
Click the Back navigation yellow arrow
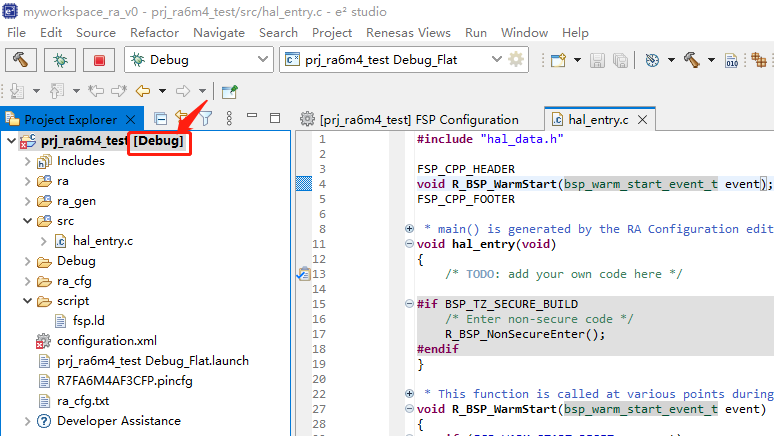pyautogui.click(x=143, y=91)
